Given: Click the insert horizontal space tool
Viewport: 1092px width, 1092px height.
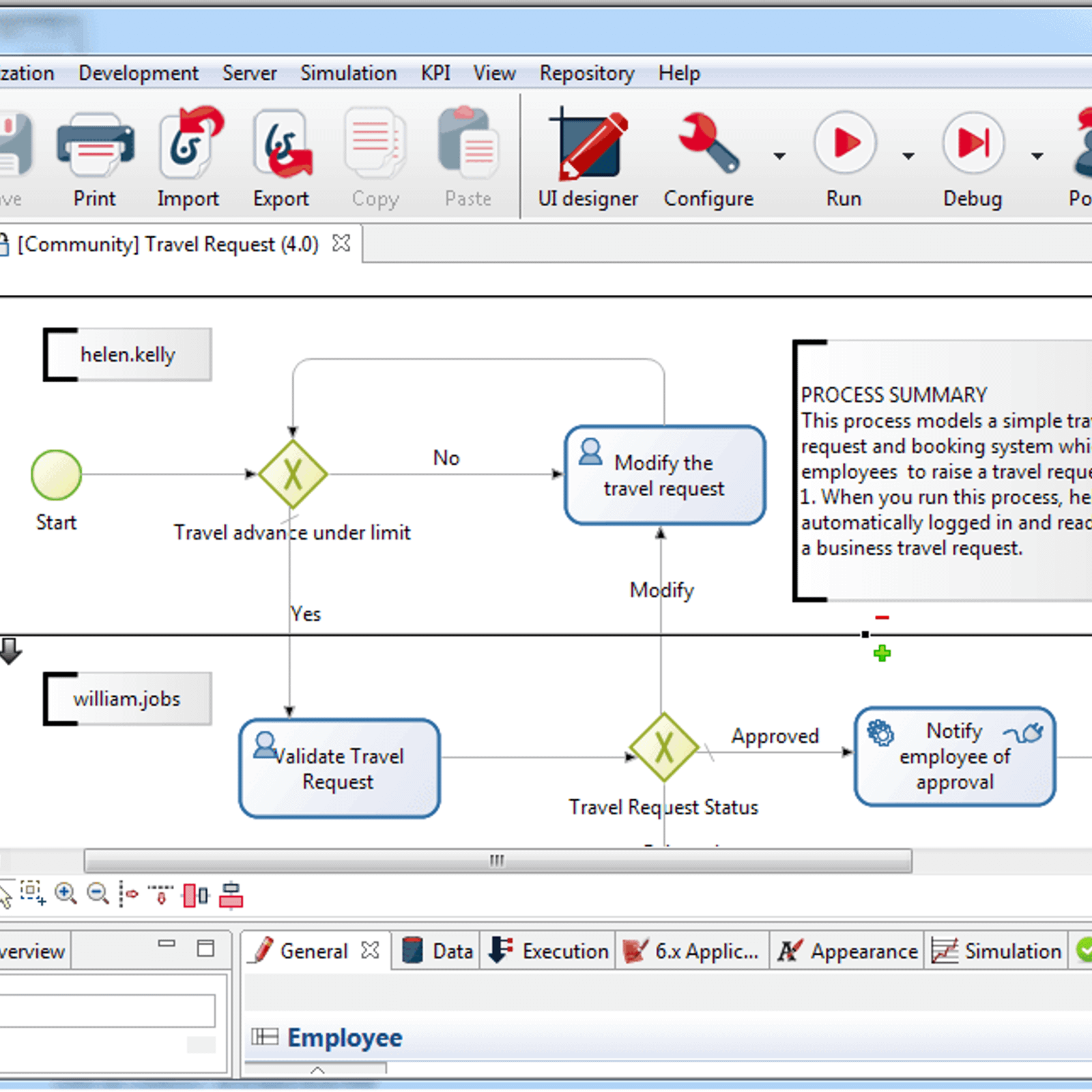Looking at the screenshot, I should tap(128, 893).
